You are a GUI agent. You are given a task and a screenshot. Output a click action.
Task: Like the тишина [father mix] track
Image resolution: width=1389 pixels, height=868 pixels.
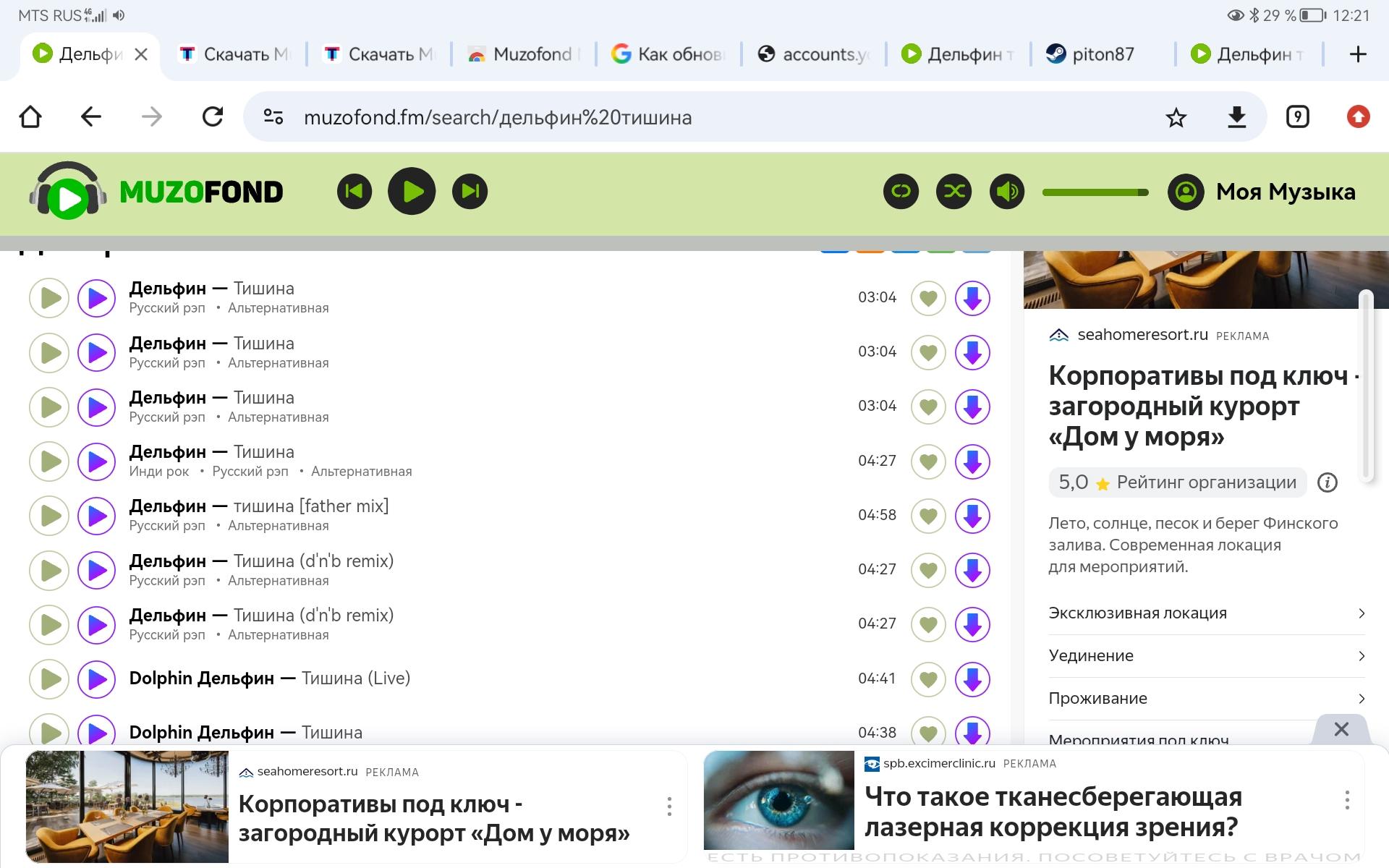(928, 516)
